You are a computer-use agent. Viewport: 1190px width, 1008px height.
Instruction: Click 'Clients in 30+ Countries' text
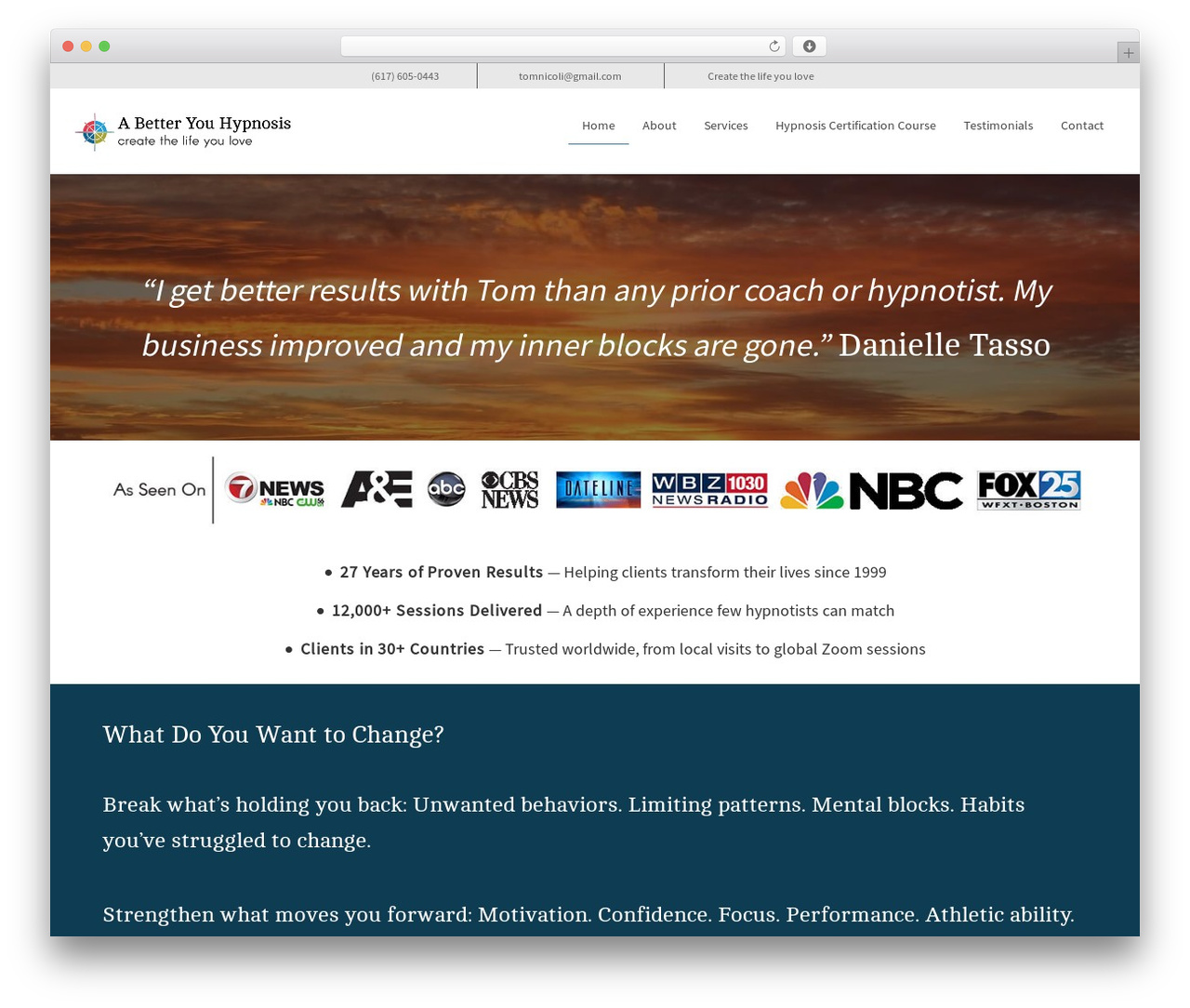[x=392, y=649]
